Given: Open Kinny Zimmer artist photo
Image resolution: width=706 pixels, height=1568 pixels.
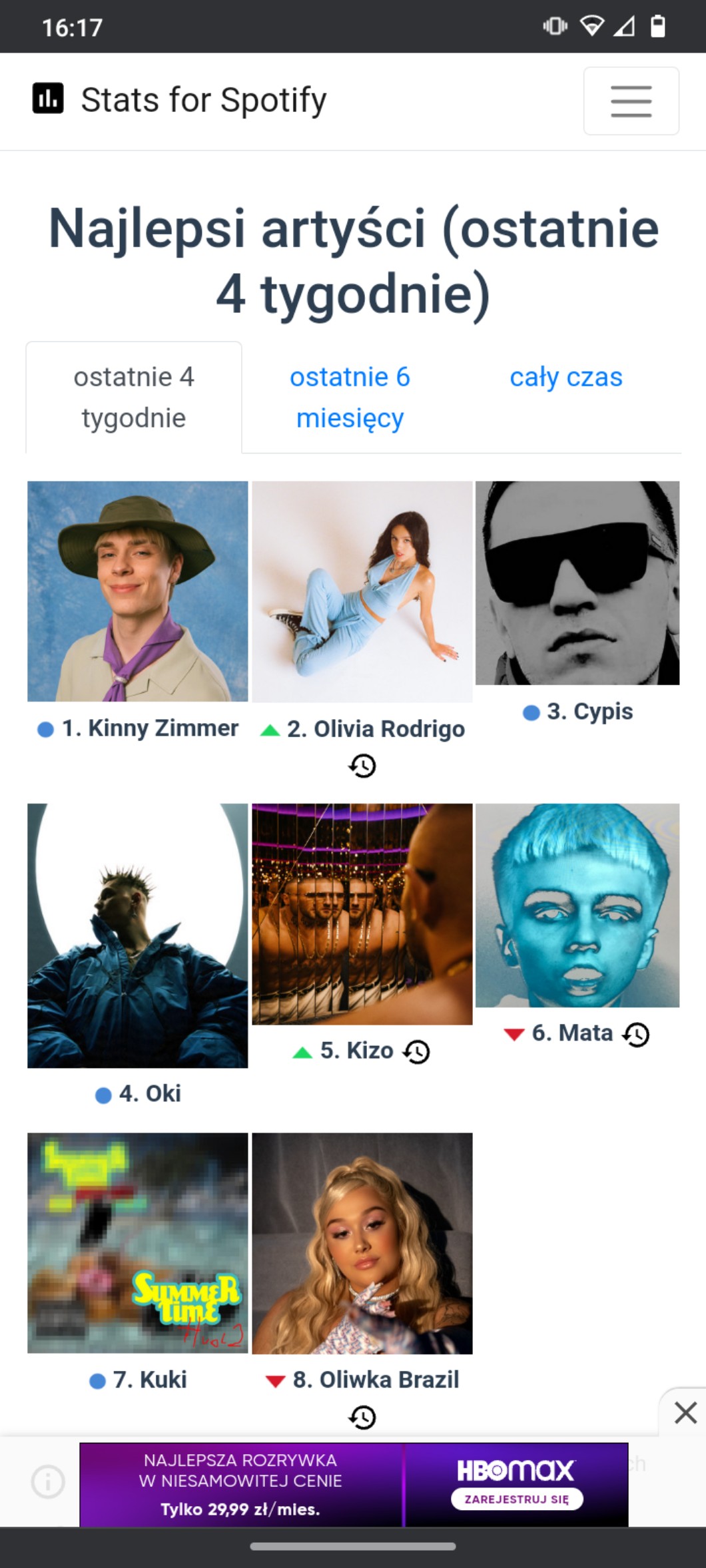Looking at the screenshot, I should point(138,591).
